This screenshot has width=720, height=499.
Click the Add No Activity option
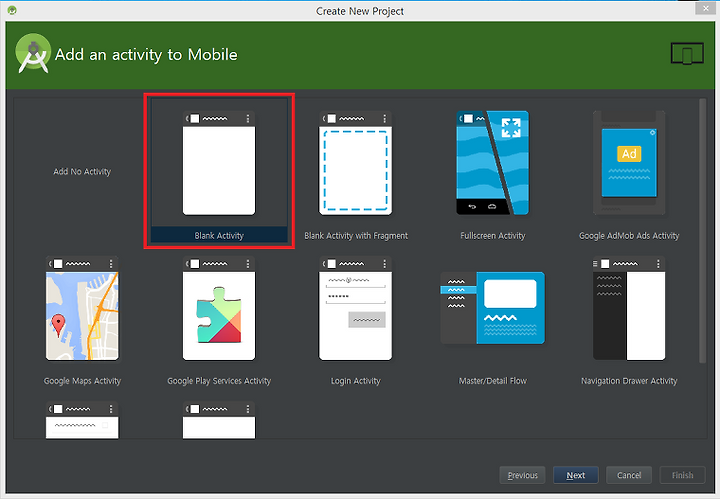click(x=82, y=172)
